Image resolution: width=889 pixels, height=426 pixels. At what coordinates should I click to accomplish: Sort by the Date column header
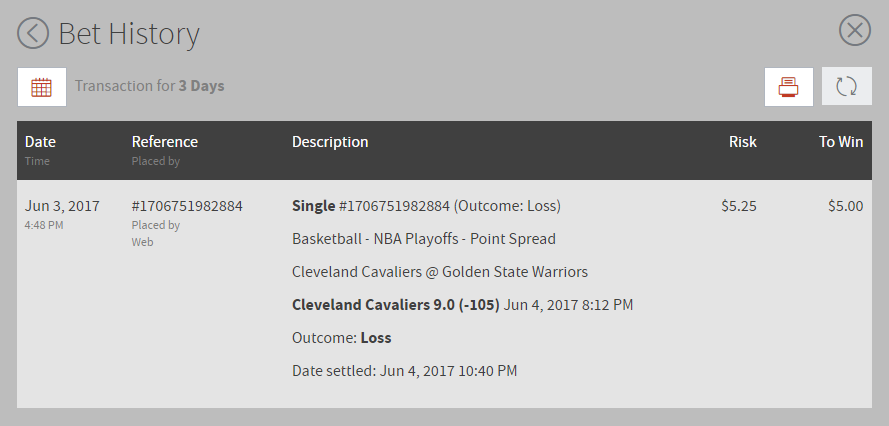[x=40, y=142]
